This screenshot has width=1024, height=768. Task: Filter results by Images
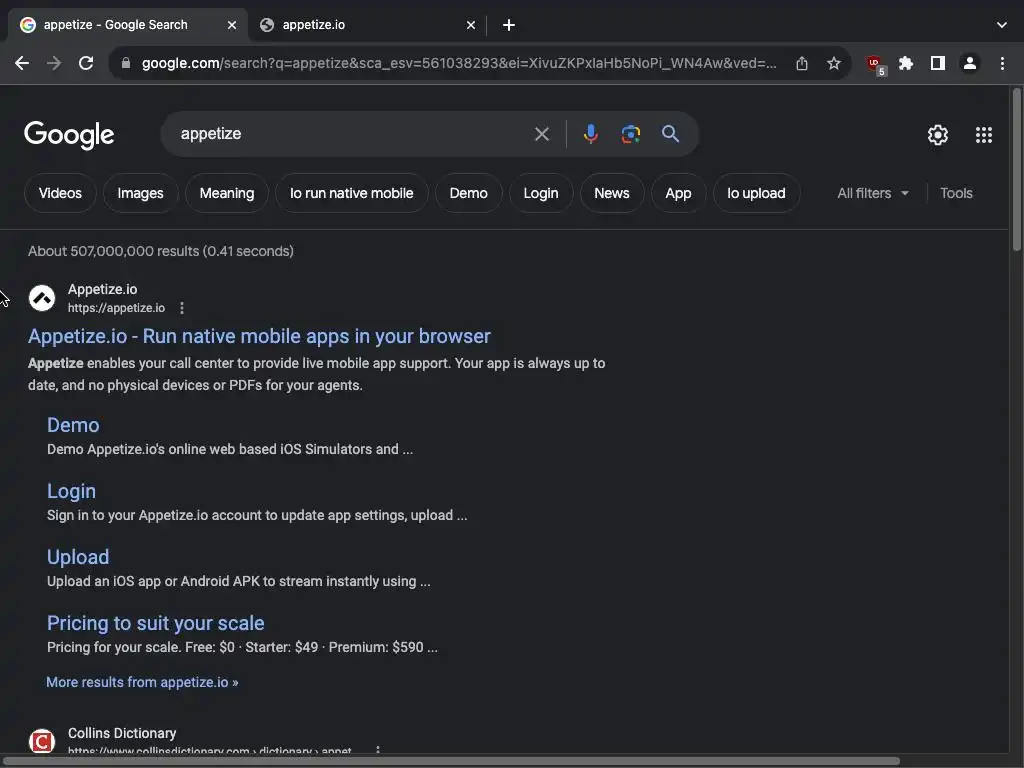(140, 193)
